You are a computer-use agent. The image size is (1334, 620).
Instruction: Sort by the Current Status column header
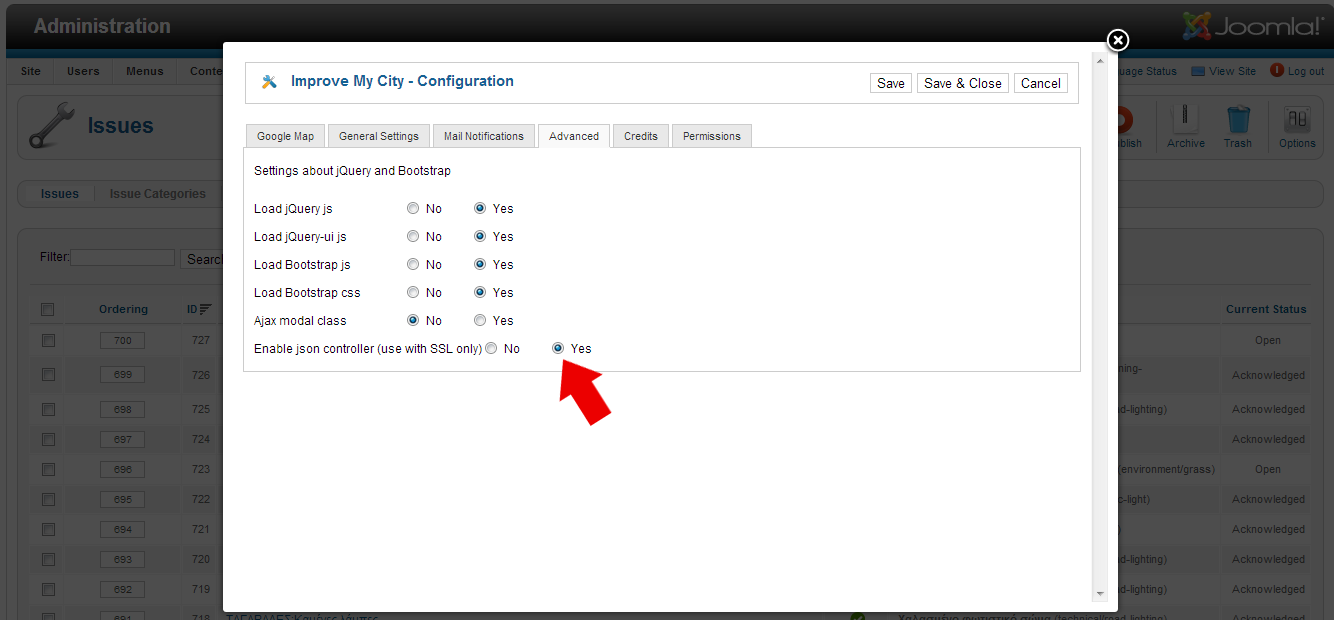click(x=1266, y=309)
